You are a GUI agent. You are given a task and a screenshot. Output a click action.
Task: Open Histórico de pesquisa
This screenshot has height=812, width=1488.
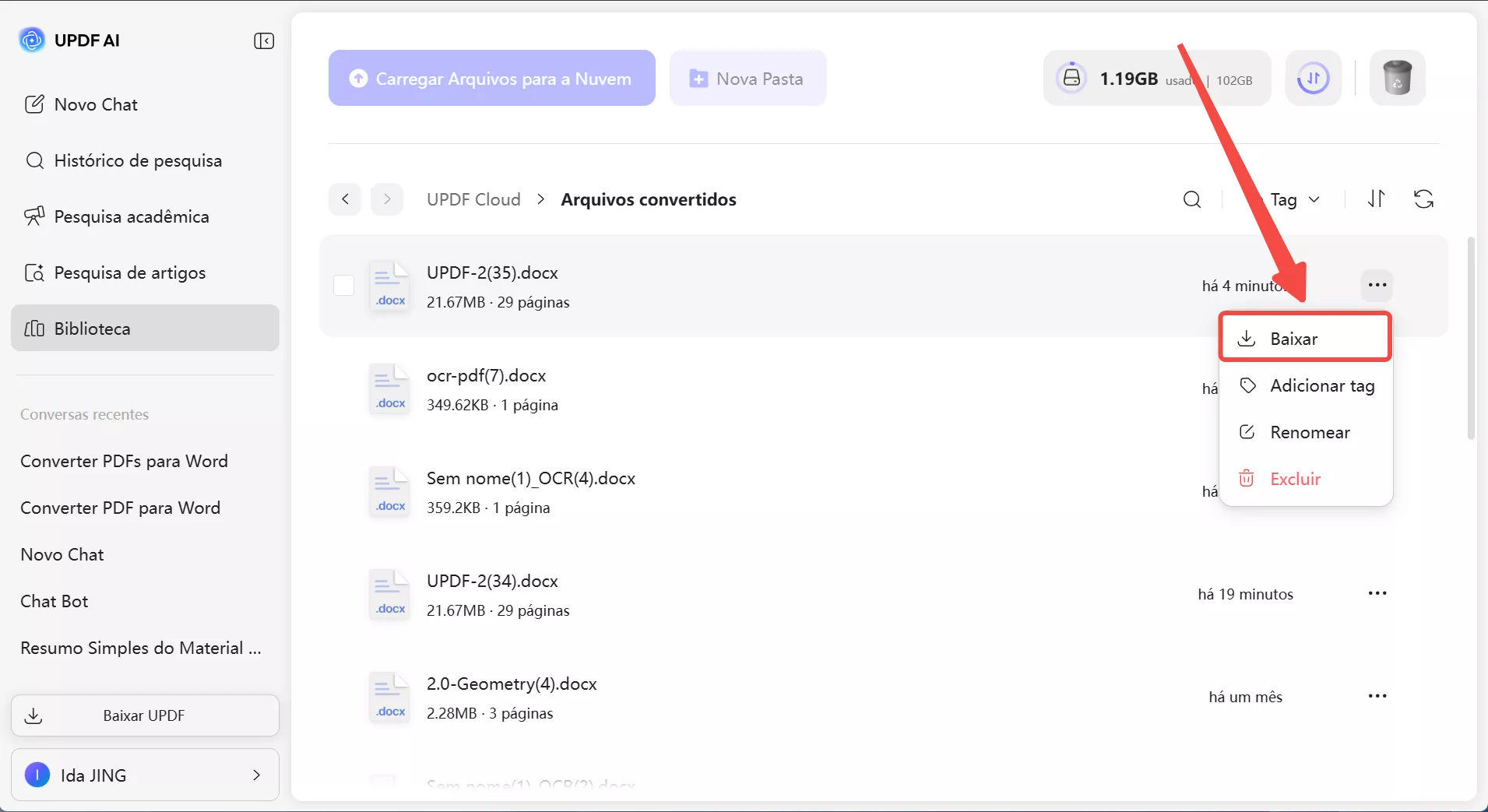coord(145,160)
